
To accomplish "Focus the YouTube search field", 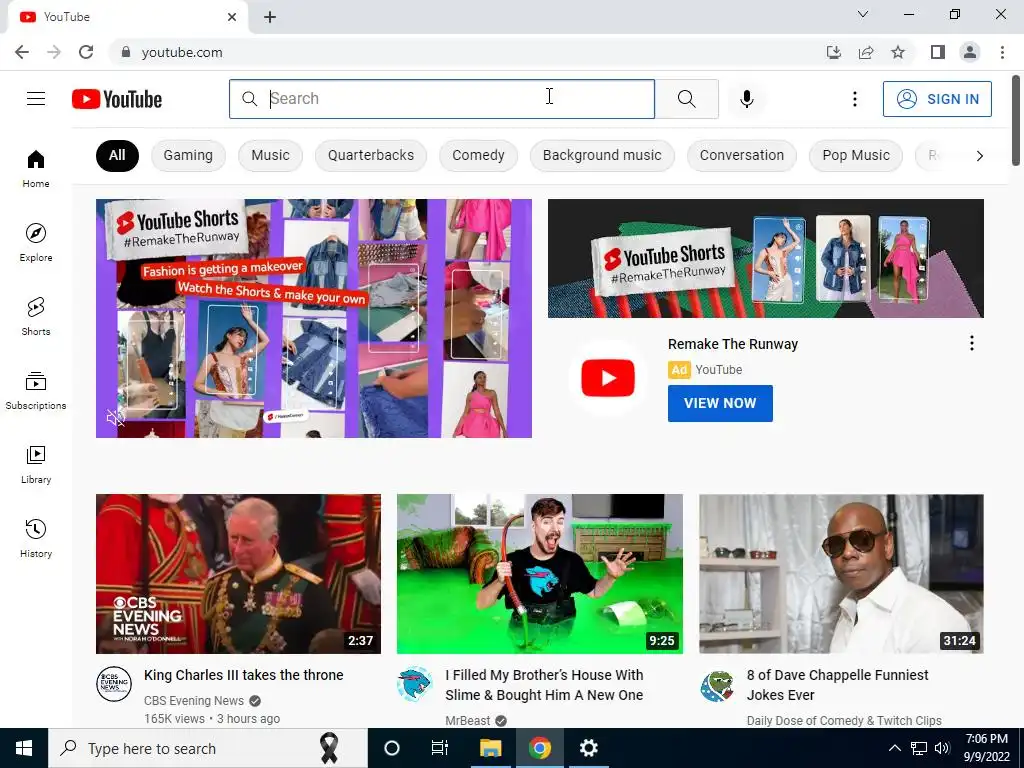I will (x=442, y=99).
